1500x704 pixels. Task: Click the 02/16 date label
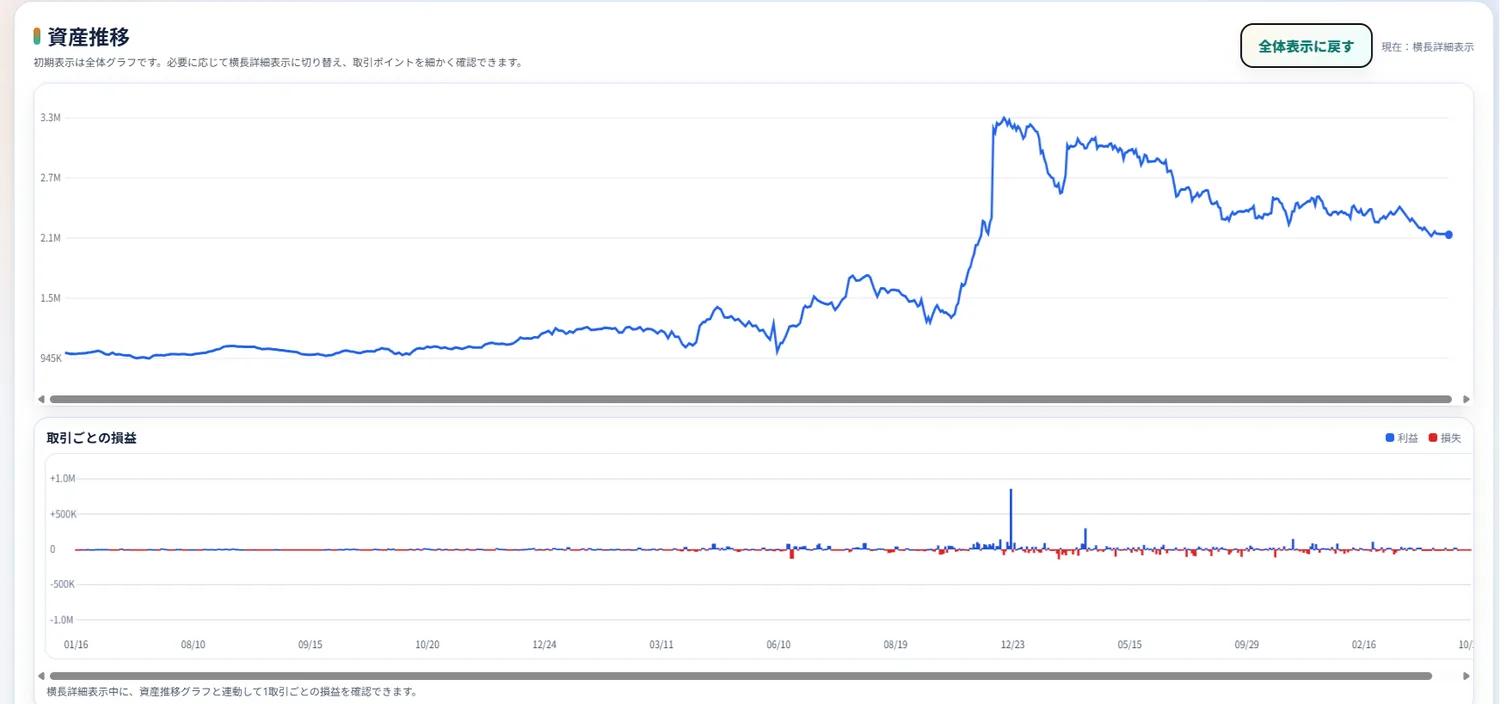pos(1364,645)
